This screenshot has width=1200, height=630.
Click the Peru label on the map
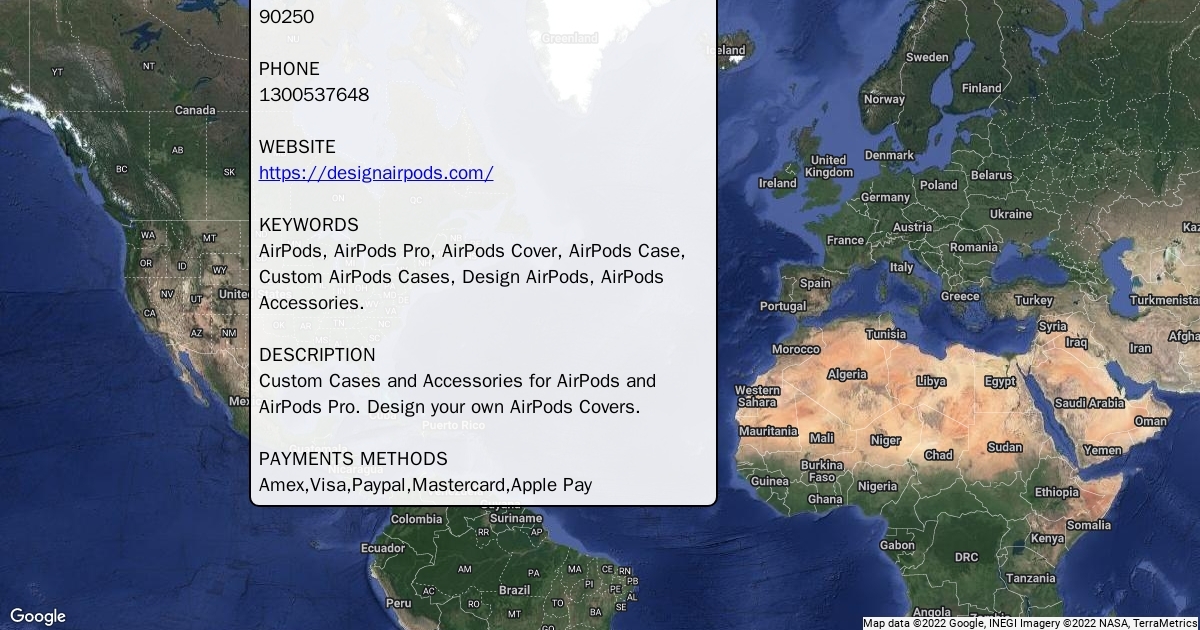[x=398, y=603]
